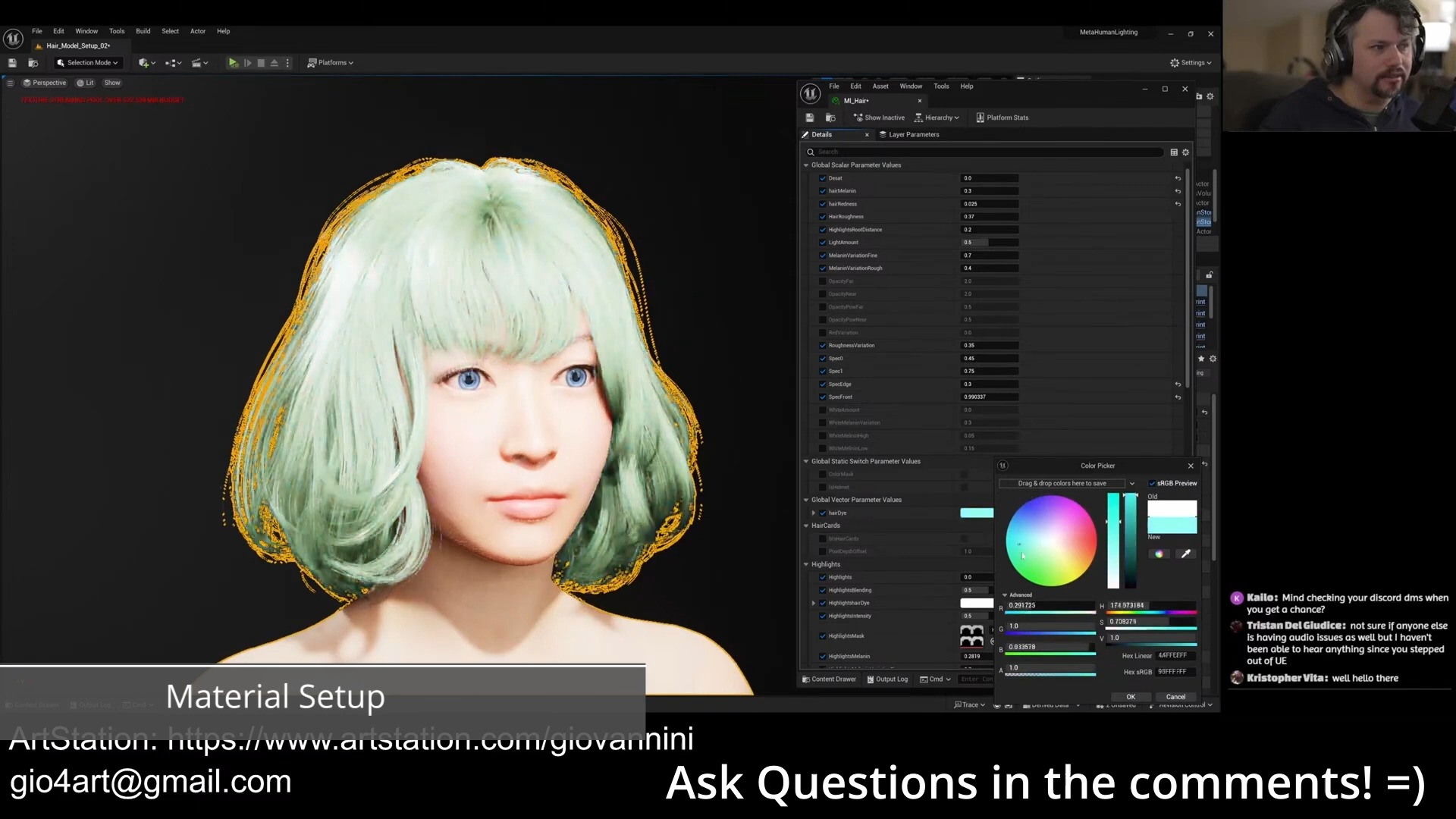Toggle the sRGB Preview checkbox
The height and width of the screenshot is (819, 1456).
[1152, 483]
